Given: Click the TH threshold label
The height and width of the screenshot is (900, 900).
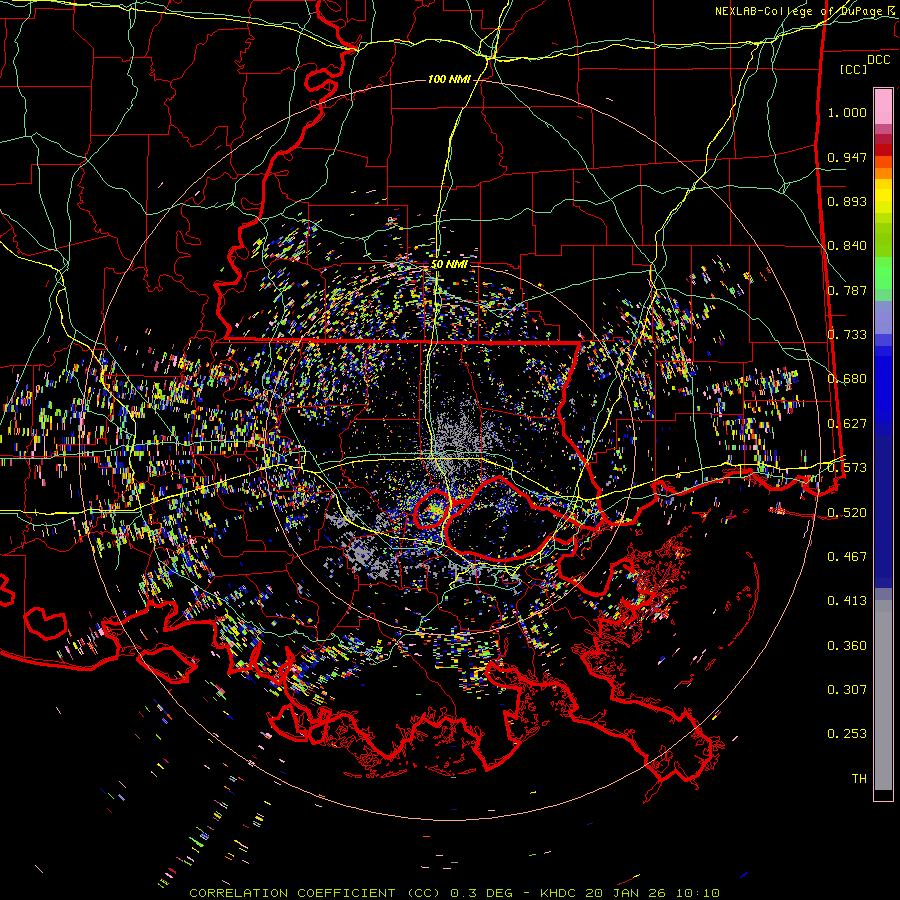Looking at the screenshot, I should pyautogui.click(x=859, y=779).
